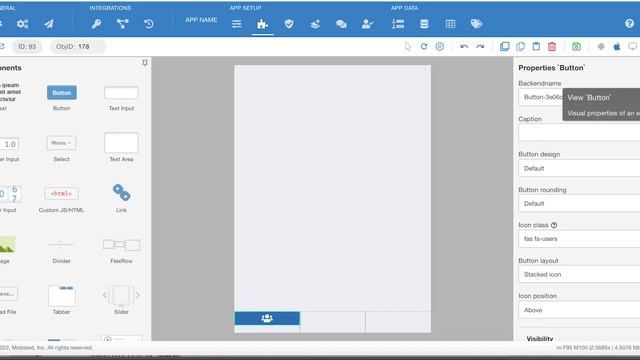The width and height of the screenshot is (640, 360).
Task: Open the Button design dropdown
Action: 579,168
